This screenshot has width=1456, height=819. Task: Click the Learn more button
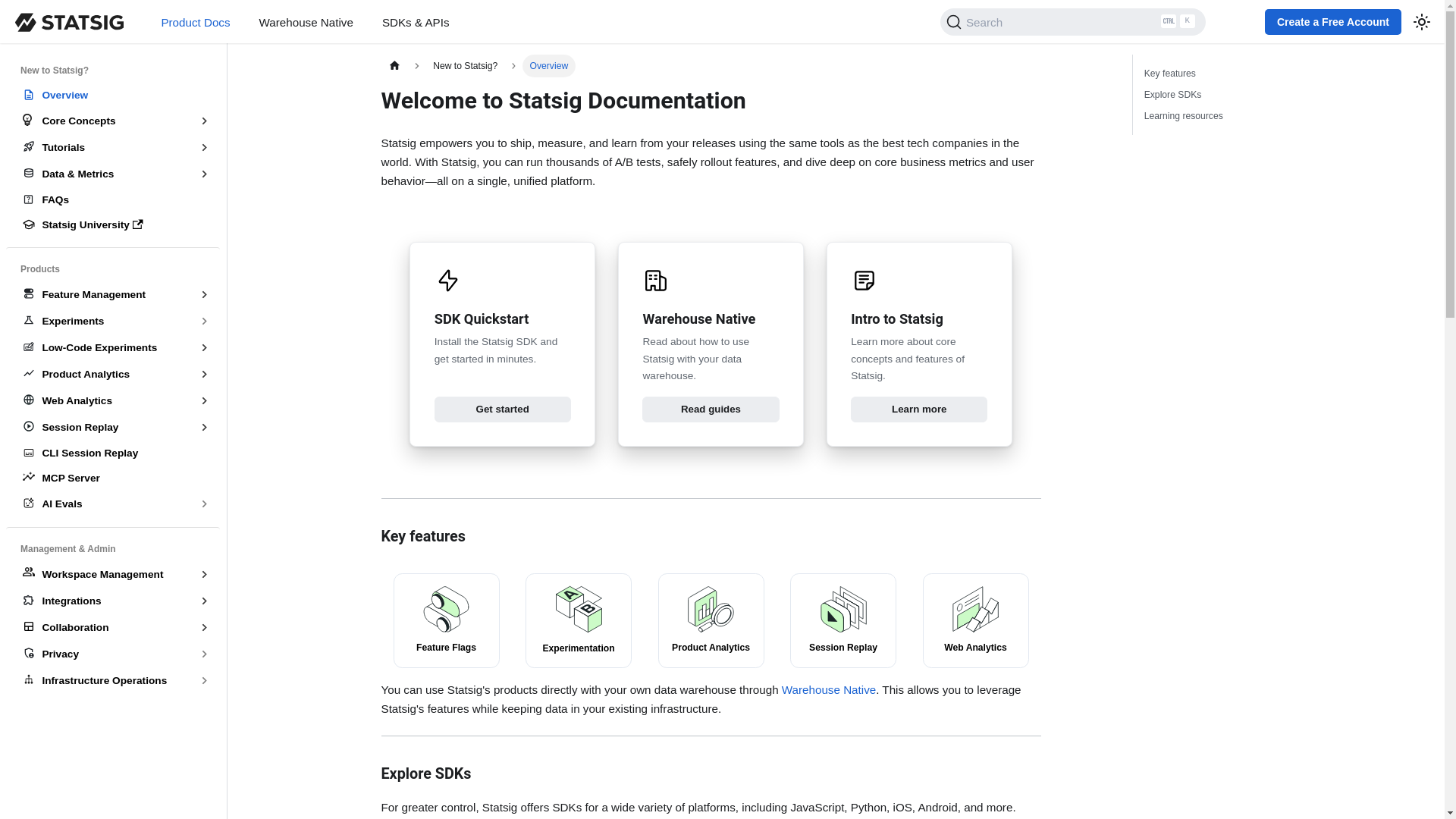[918, 409]
